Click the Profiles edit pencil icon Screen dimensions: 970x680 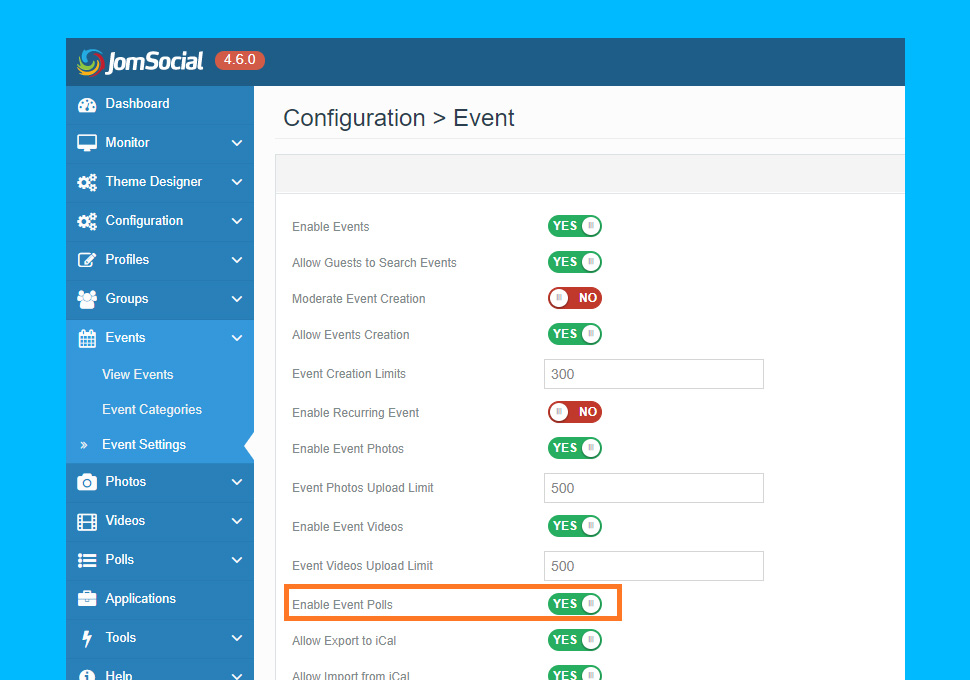click(87, 260)
